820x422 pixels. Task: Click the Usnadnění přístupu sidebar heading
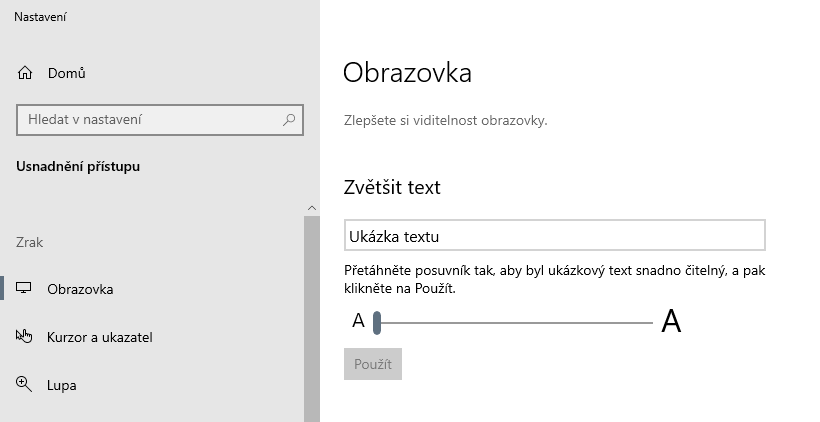click(78, 166)
